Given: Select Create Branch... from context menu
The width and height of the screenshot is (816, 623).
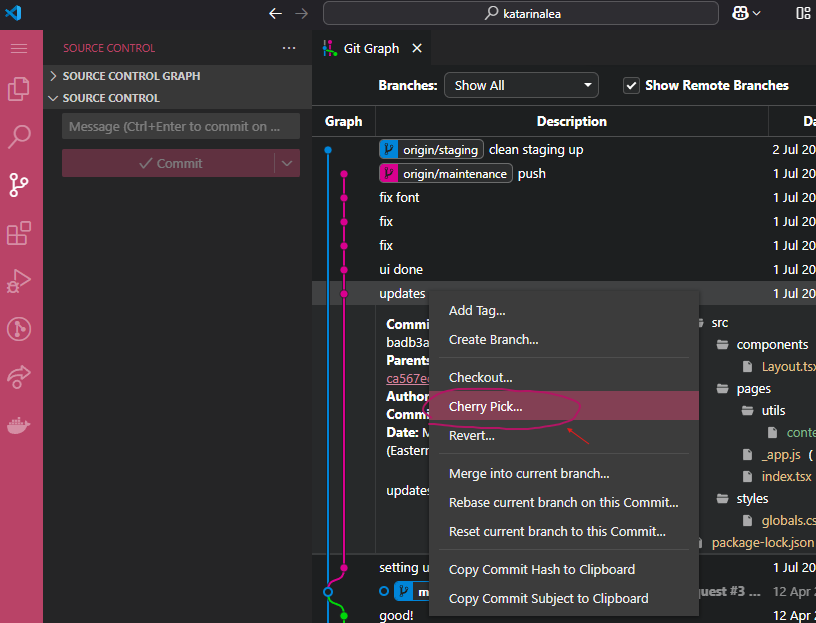Looking at the screenshot, I should (564, 340).
